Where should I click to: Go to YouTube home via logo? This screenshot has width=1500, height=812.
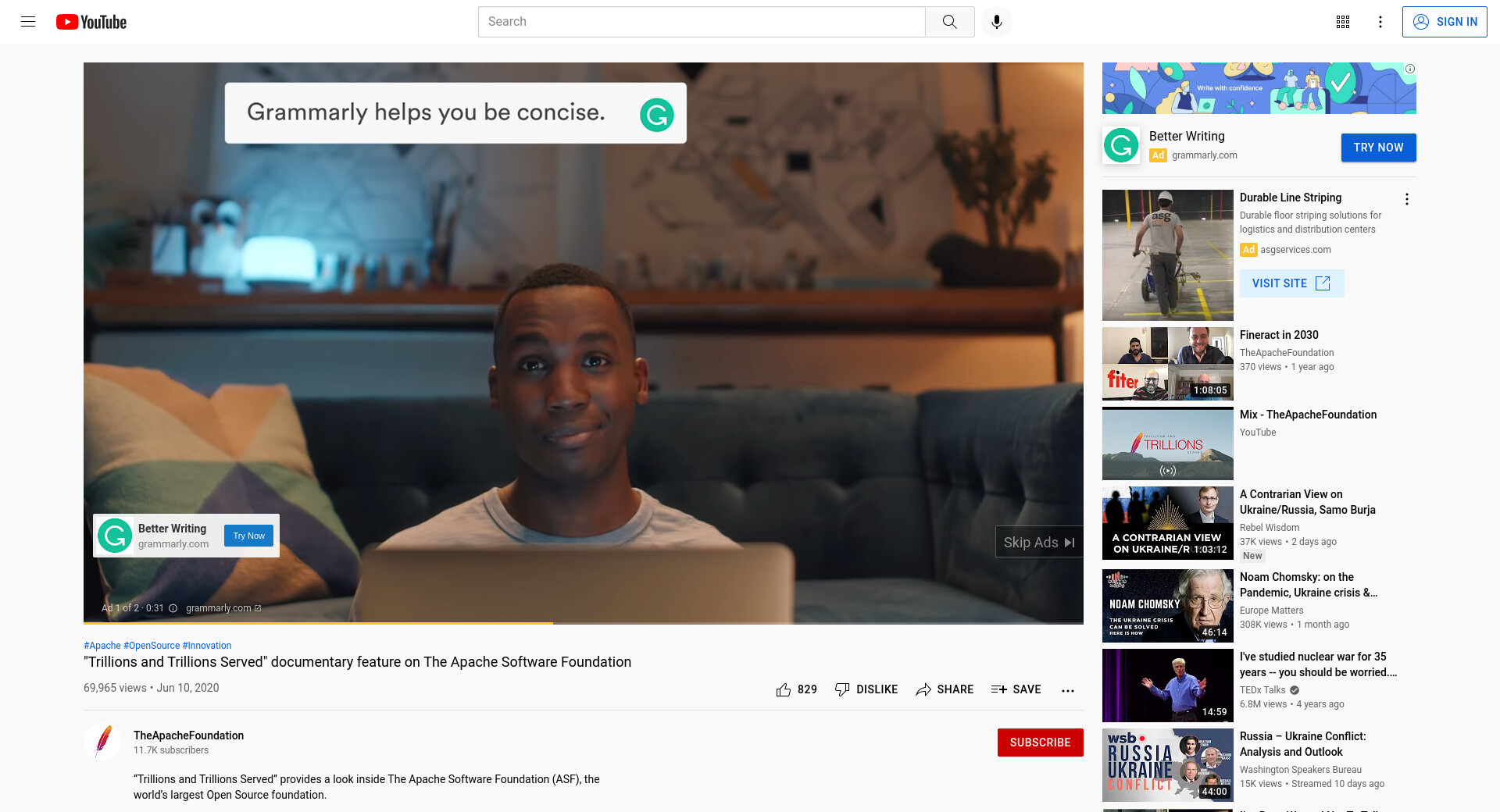point(91,22)
